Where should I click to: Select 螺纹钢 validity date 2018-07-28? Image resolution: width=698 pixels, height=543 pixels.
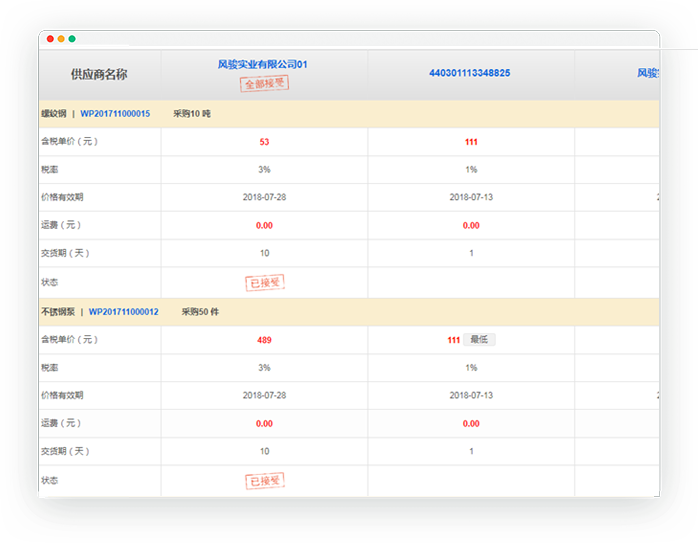click(x=264, y=197)
